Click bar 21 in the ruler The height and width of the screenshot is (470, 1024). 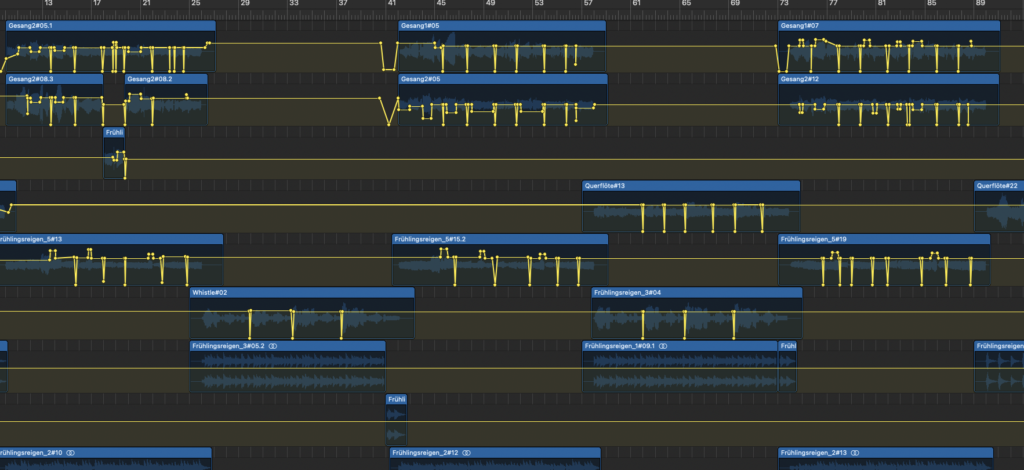(147, 3)
